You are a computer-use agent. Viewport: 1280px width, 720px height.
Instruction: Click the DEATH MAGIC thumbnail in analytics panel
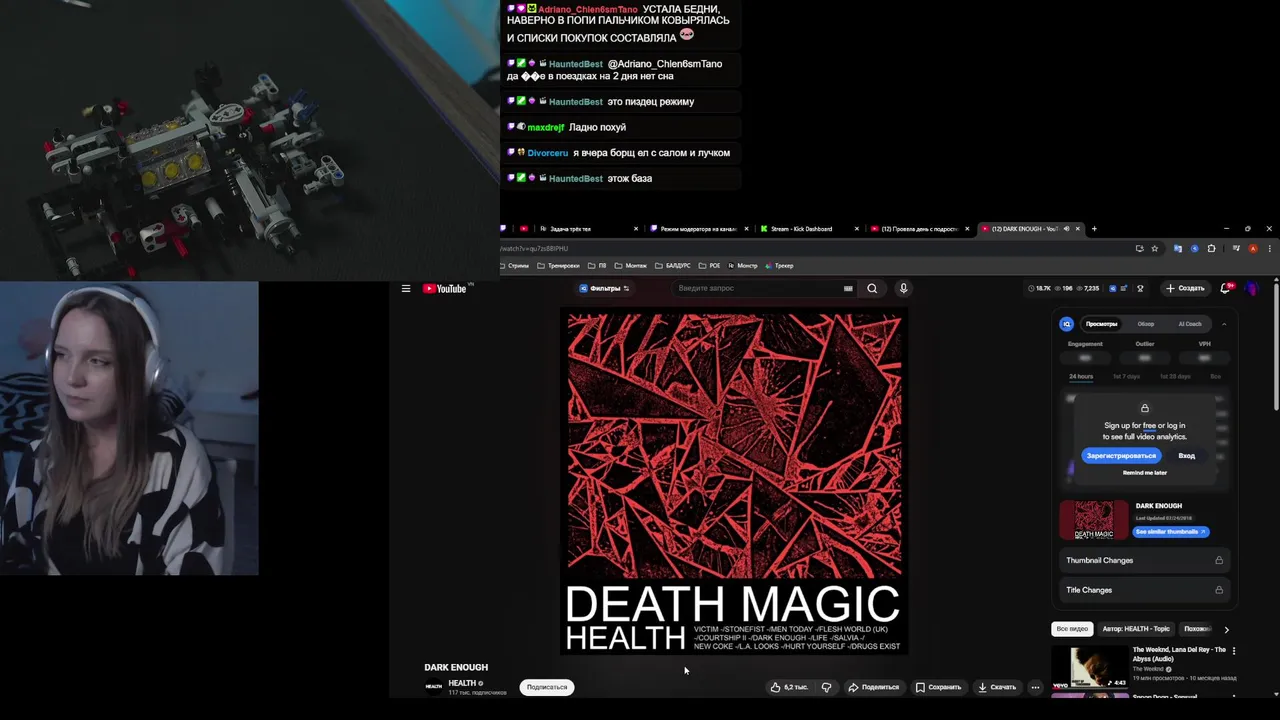(1094, 520)
